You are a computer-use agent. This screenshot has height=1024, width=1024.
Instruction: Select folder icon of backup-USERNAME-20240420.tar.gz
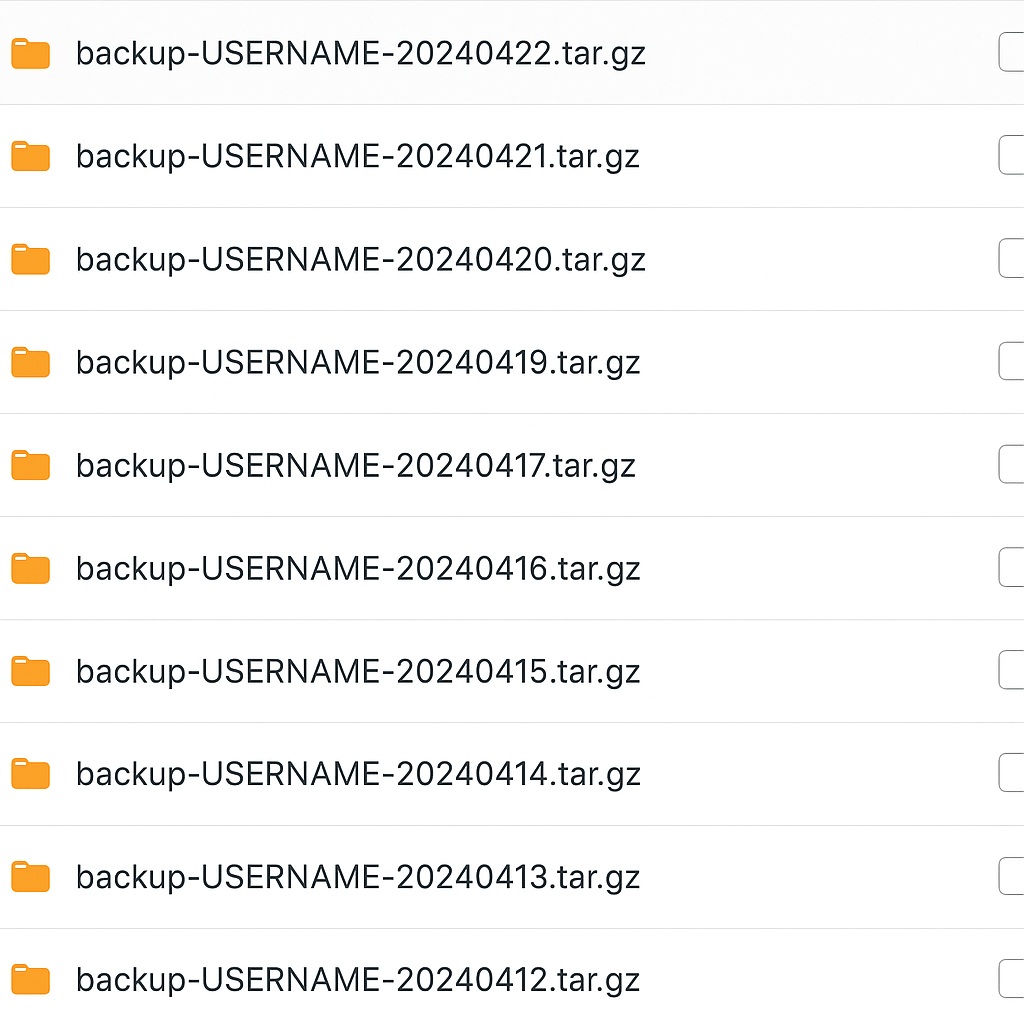coord(30,260)
